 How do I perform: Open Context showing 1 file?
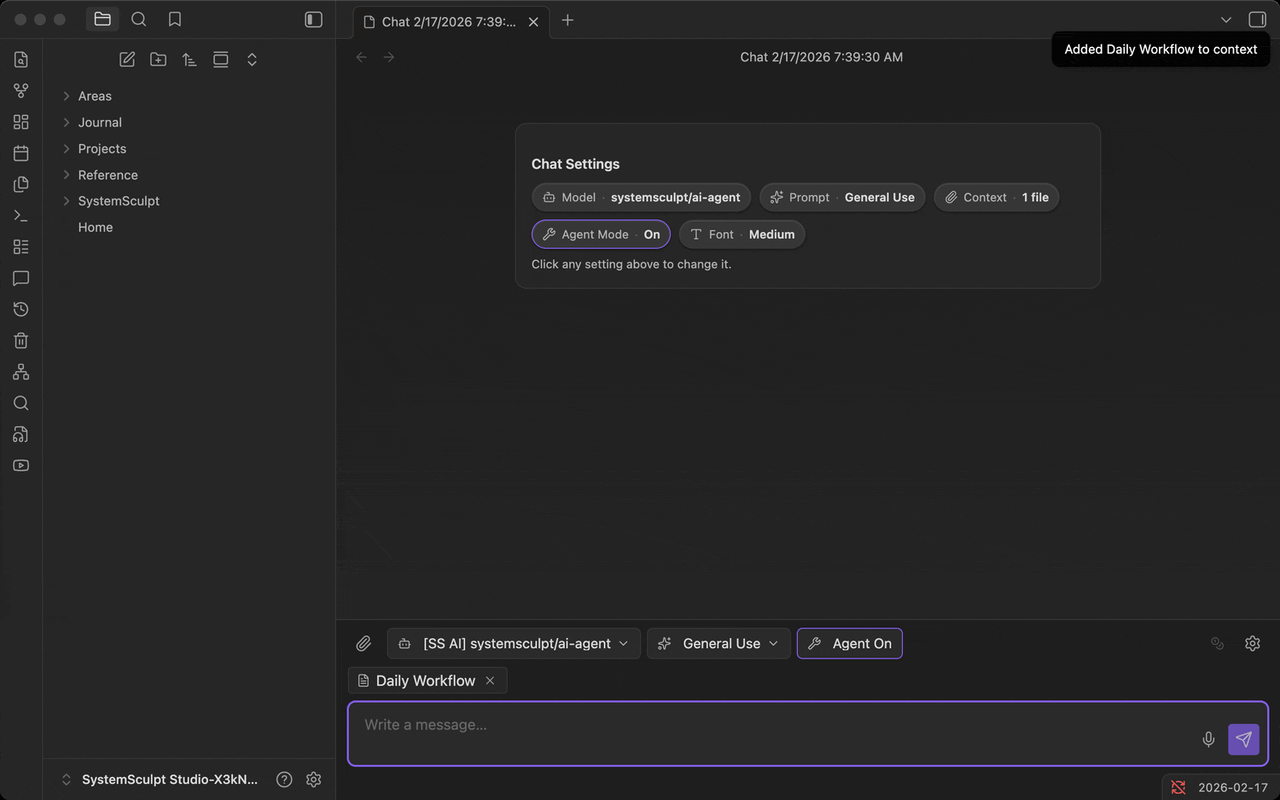point(996,197)
